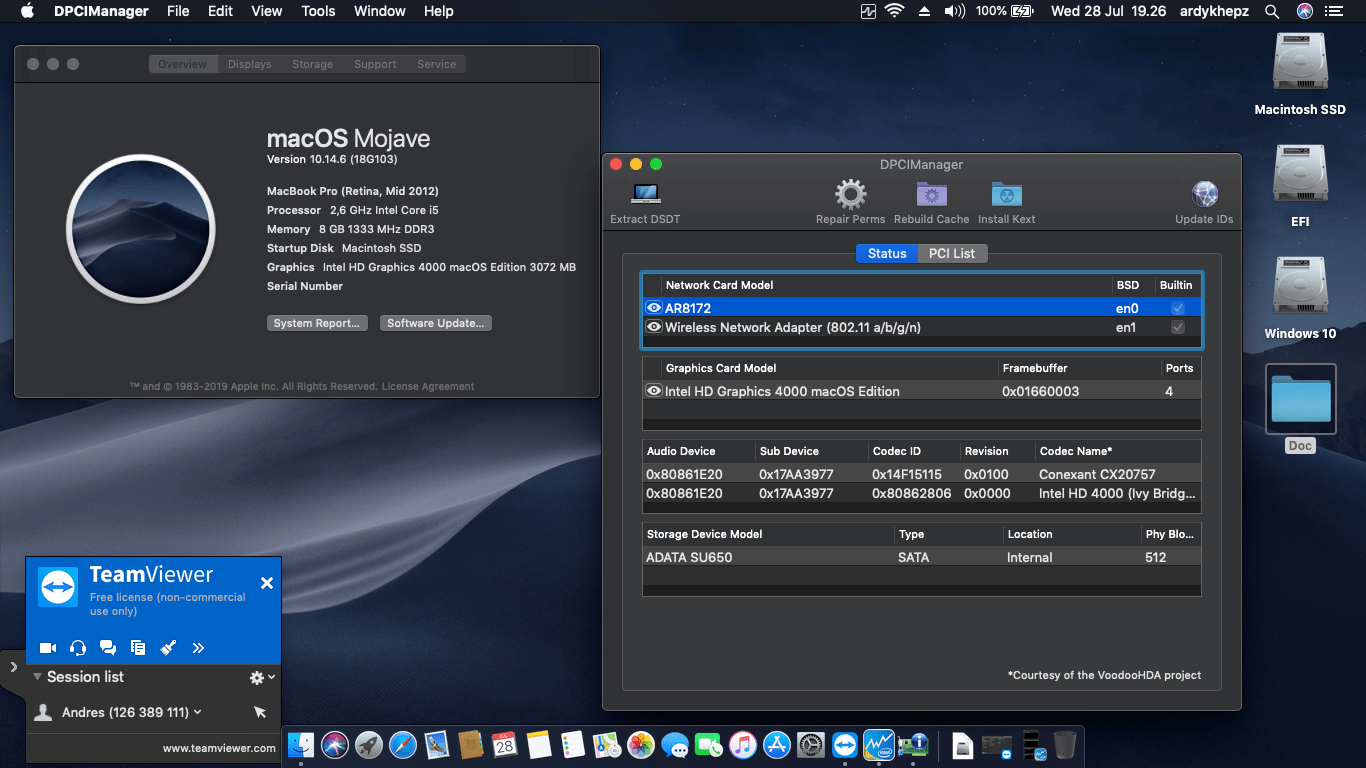Open the Apple menu

click(27, 11)
